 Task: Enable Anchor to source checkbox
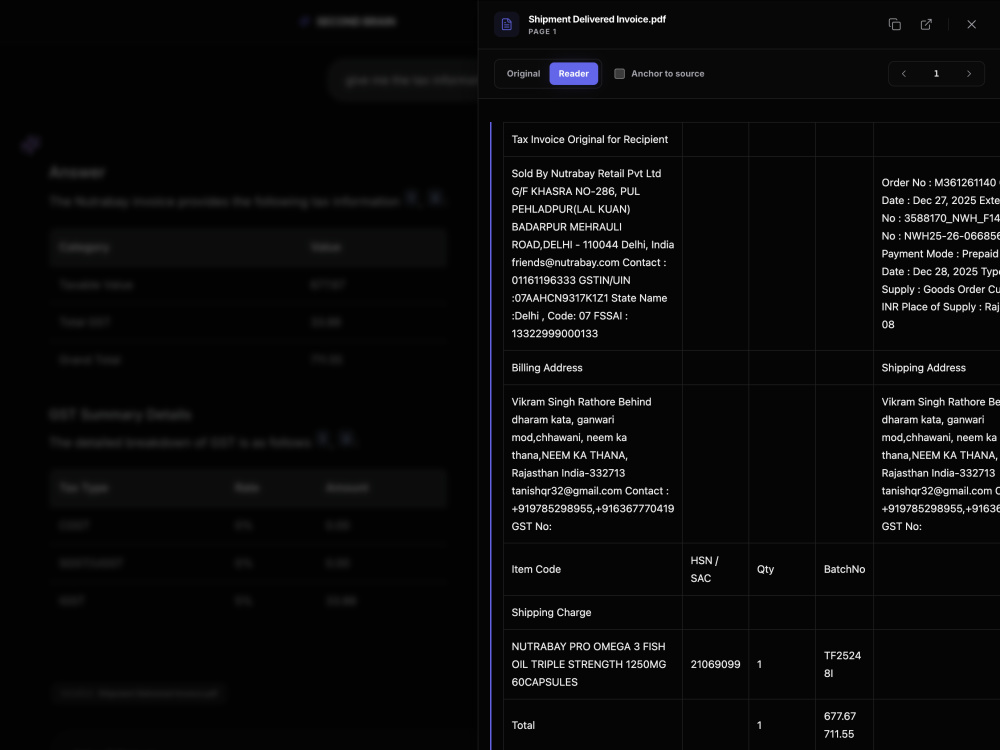point(619,73)
